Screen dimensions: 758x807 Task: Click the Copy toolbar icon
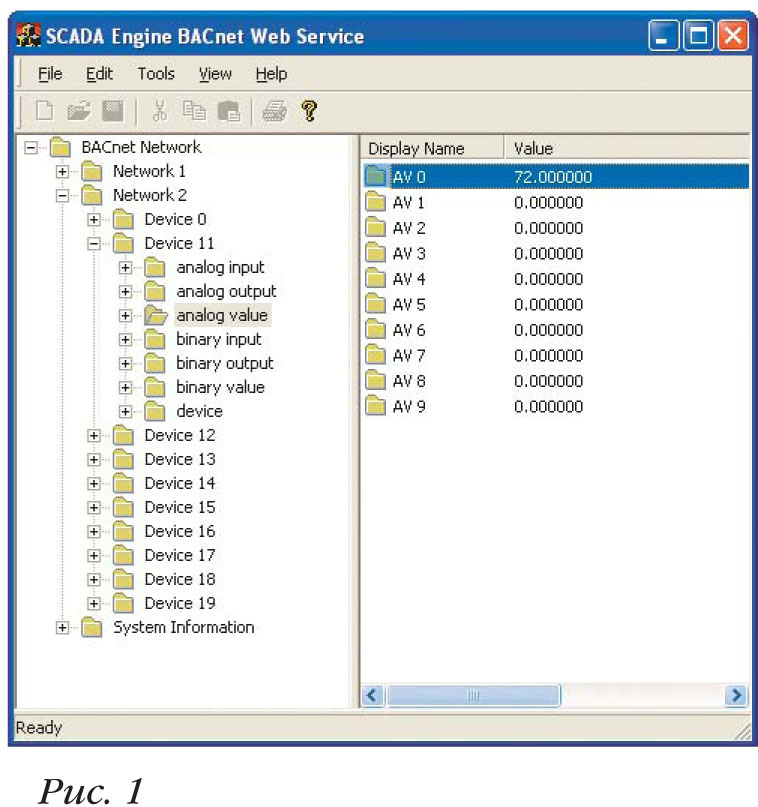pos(194,111)
